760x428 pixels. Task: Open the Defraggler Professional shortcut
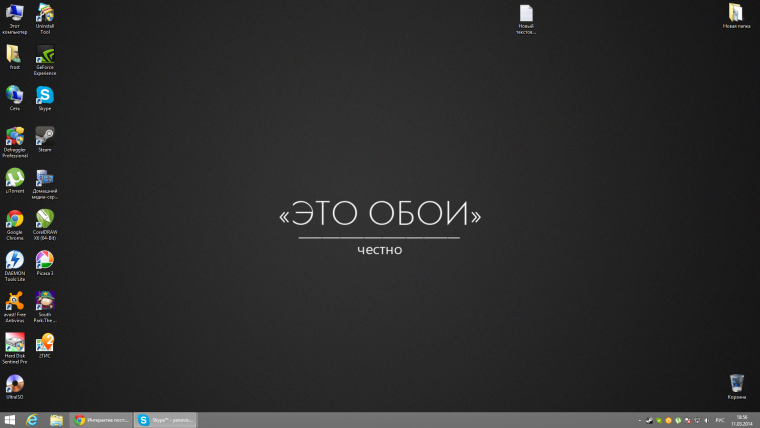point(15,143)
